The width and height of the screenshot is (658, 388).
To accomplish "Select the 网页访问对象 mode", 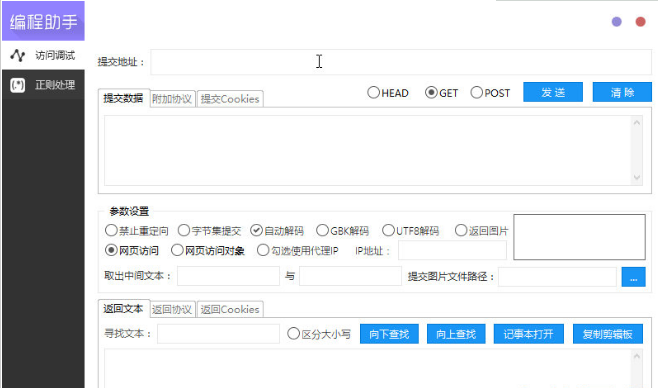I will (208, 250).
